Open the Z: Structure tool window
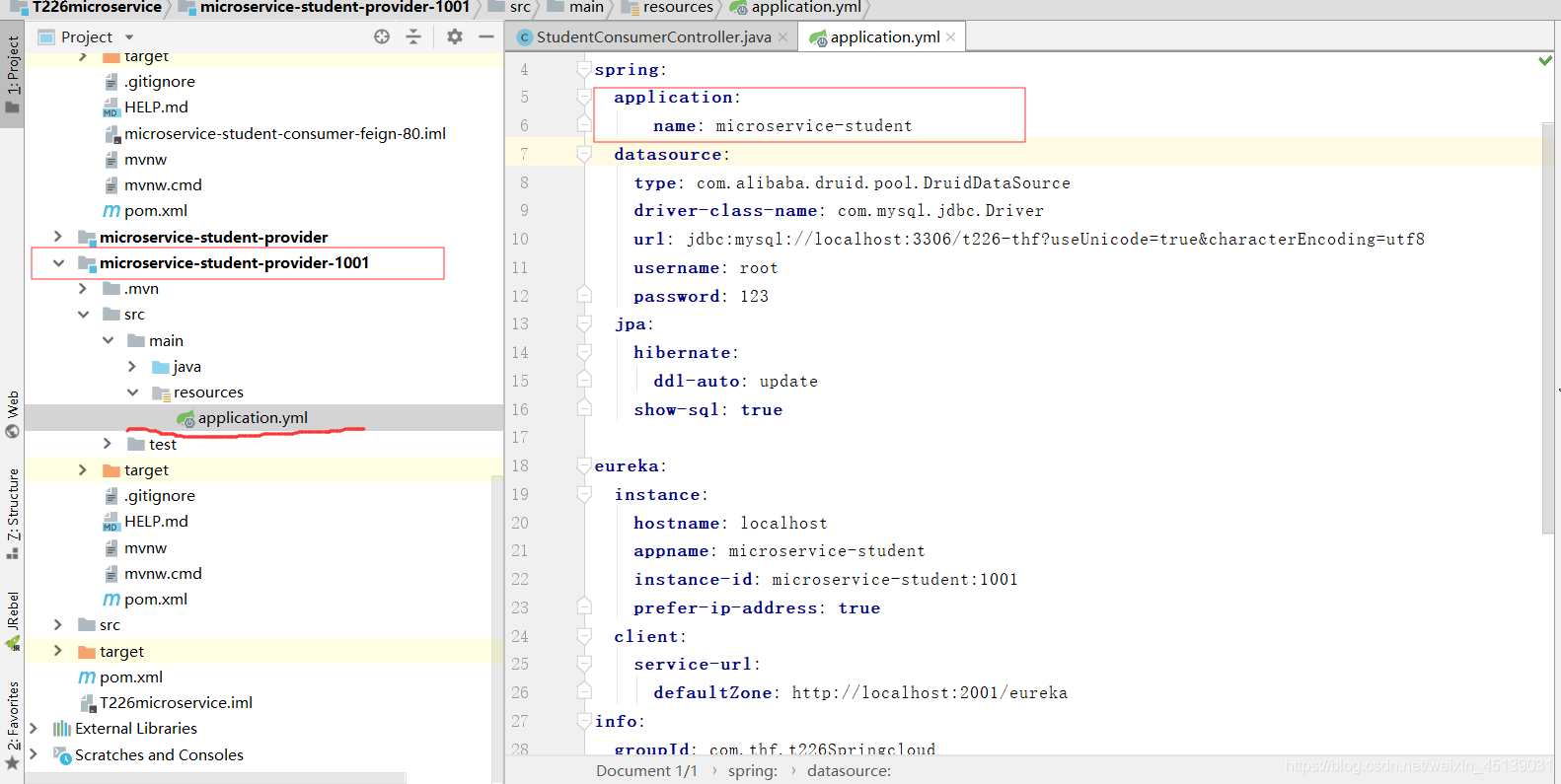This screenshot has width=1561, height=784. pyautogui.click(x=12, y=514)
